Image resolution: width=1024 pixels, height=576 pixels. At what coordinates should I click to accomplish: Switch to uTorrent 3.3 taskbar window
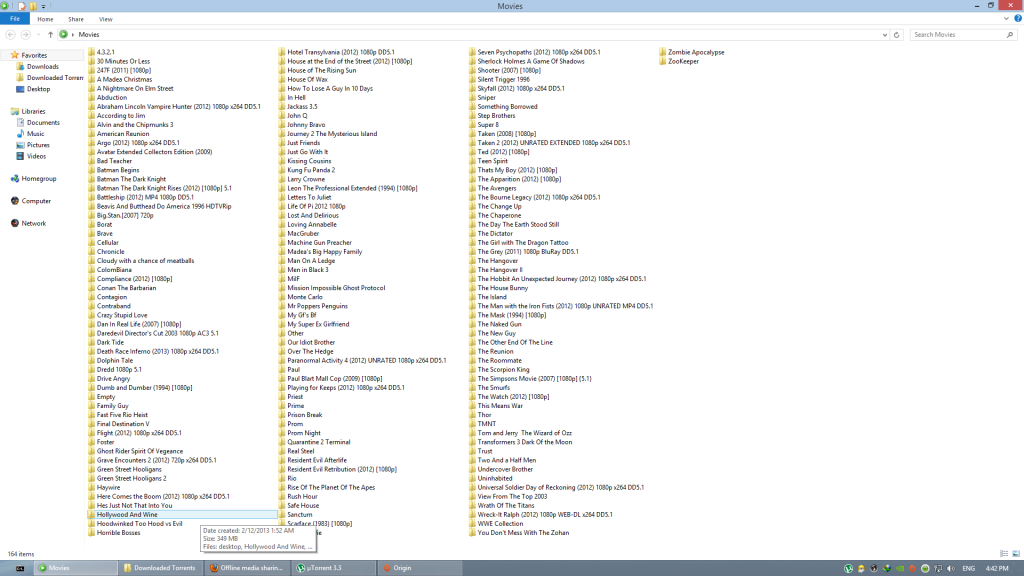coord(332,568)
